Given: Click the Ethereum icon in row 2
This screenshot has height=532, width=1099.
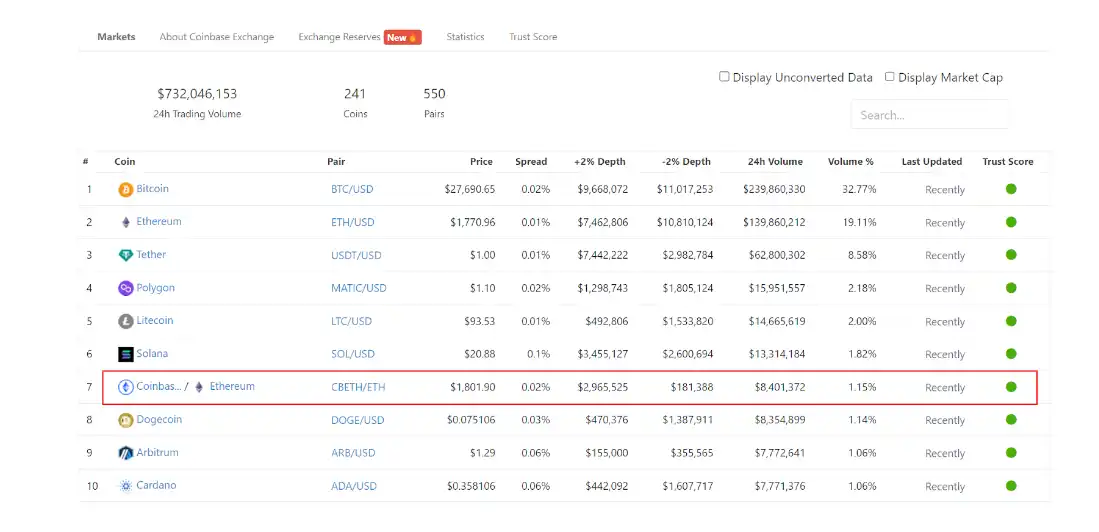Looking at the screenshot, I should coord(125,222).
